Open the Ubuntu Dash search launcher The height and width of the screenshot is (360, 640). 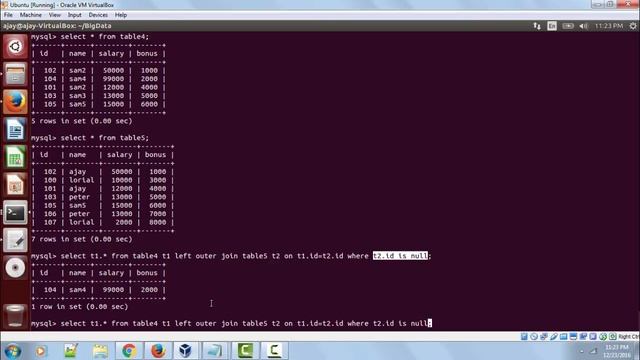pyautogui.click(x=15, y=46)
